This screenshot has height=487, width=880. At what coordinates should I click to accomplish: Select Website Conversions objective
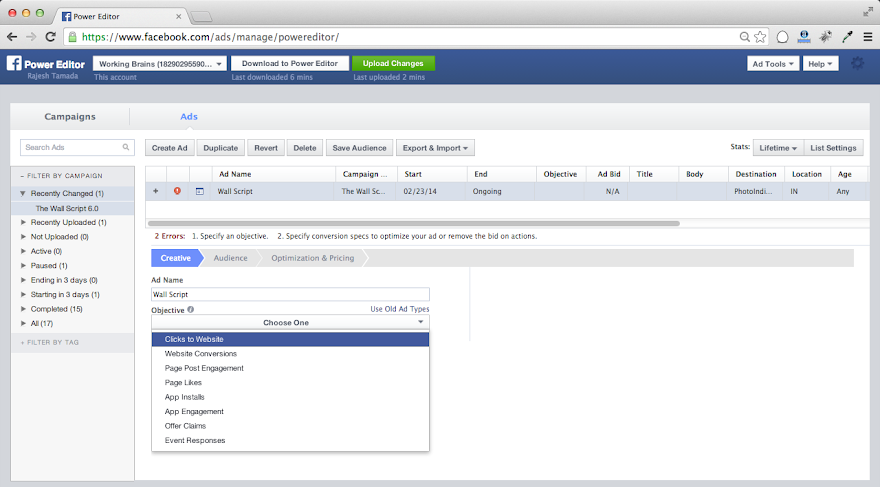point(290,354)
